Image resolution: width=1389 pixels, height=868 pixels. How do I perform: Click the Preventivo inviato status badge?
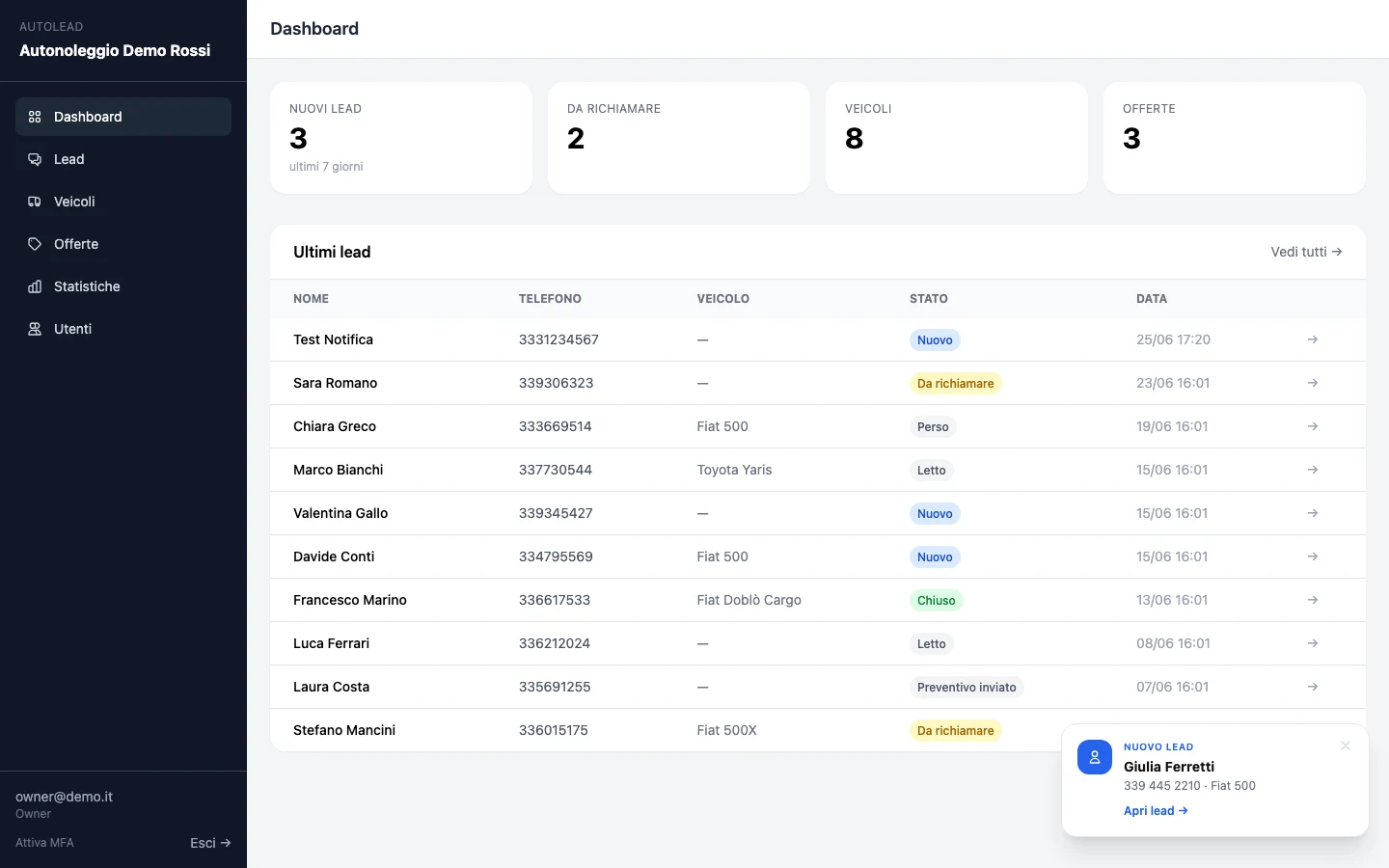tap(967, 687)
